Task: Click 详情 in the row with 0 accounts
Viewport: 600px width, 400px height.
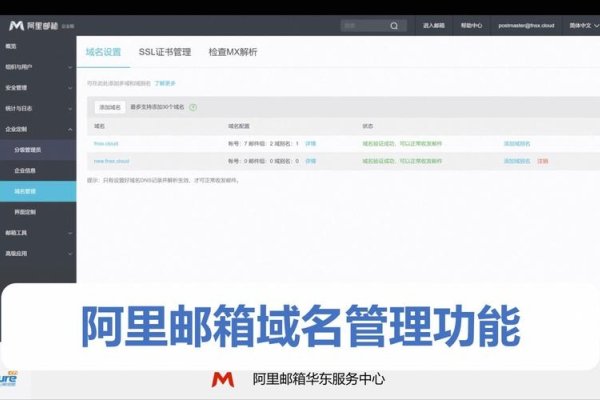Action: pyautogui.click(x=311, y=161)
